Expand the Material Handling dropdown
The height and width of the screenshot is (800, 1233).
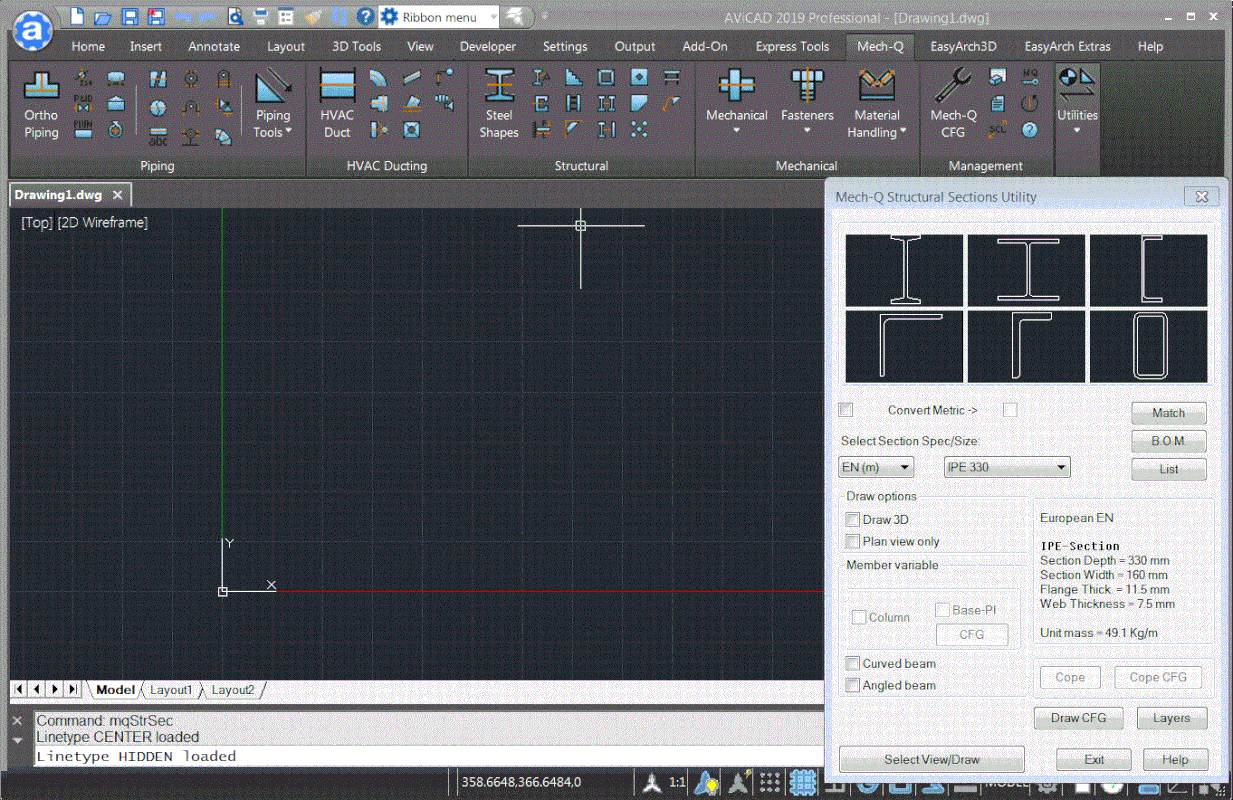tap(877, 104)
